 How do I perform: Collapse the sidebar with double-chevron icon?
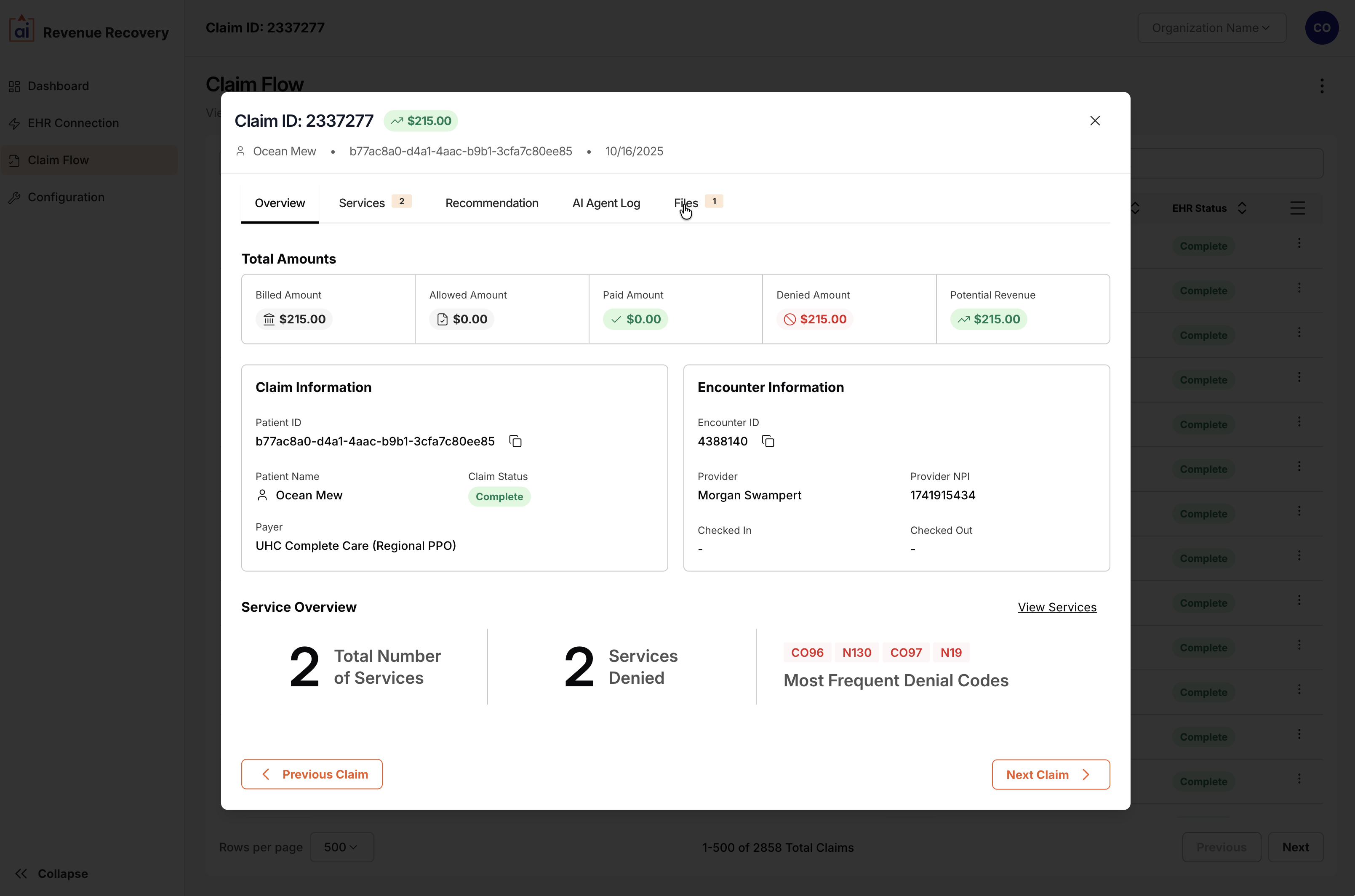coord(21,873)
